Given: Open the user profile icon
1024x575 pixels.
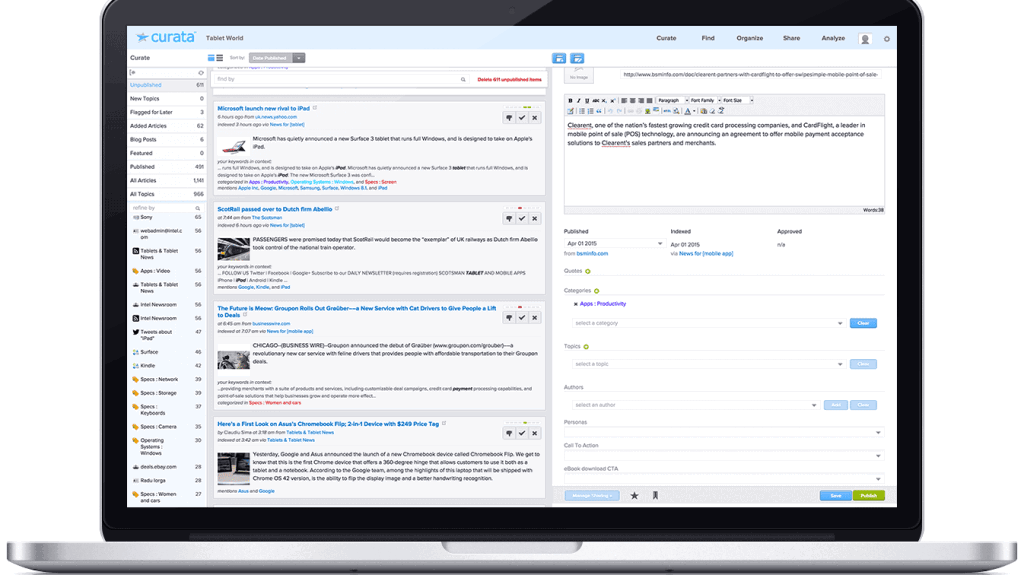Looking at the screenshot, I should (x=865, y=39).
